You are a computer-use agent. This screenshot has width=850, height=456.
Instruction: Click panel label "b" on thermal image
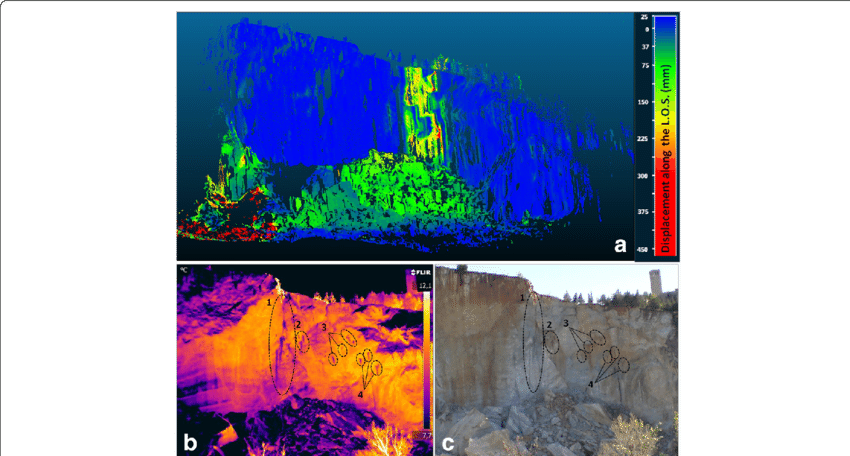(191, 440)
